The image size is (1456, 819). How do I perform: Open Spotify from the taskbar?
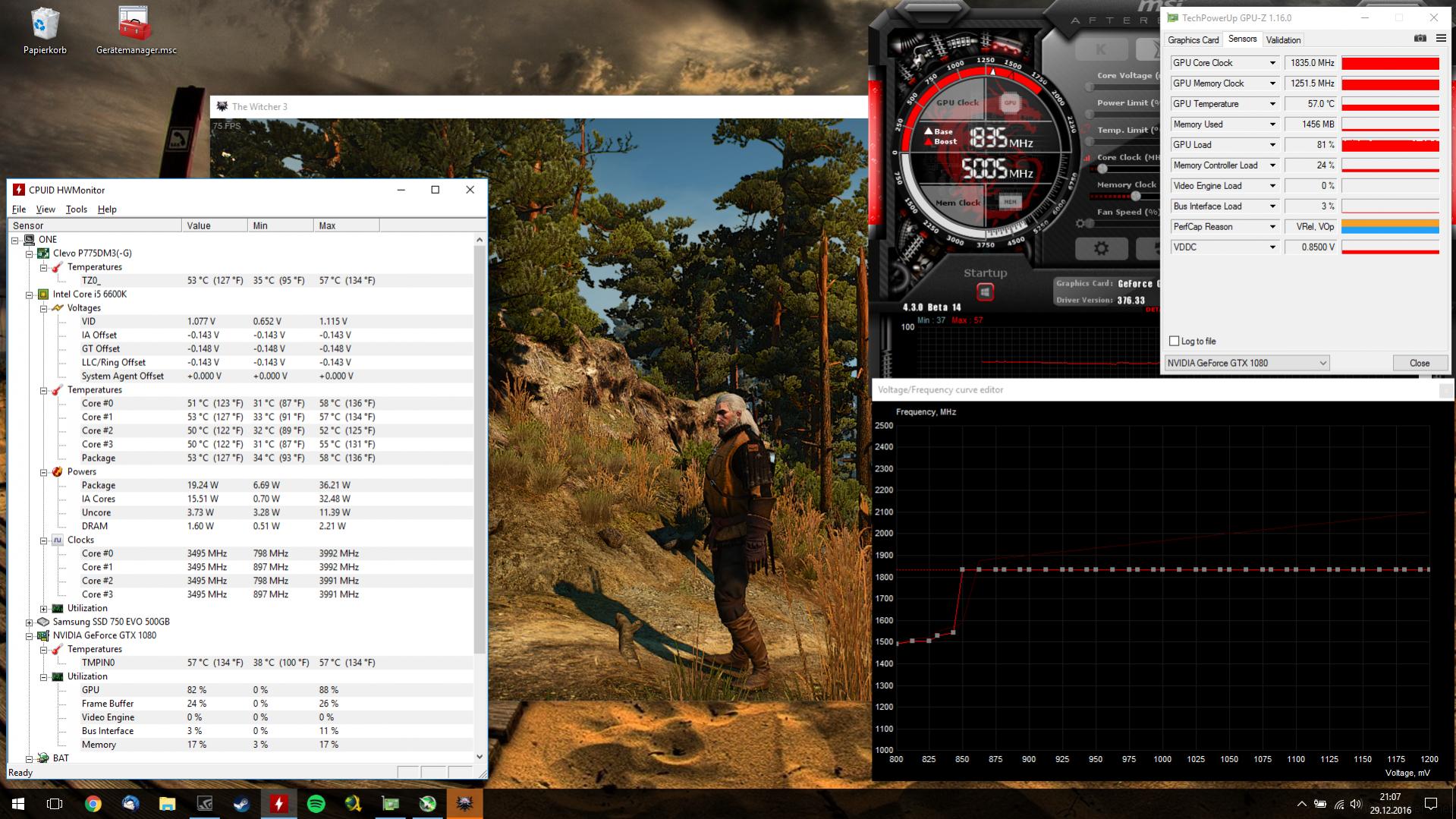click(x=316, y=804)
